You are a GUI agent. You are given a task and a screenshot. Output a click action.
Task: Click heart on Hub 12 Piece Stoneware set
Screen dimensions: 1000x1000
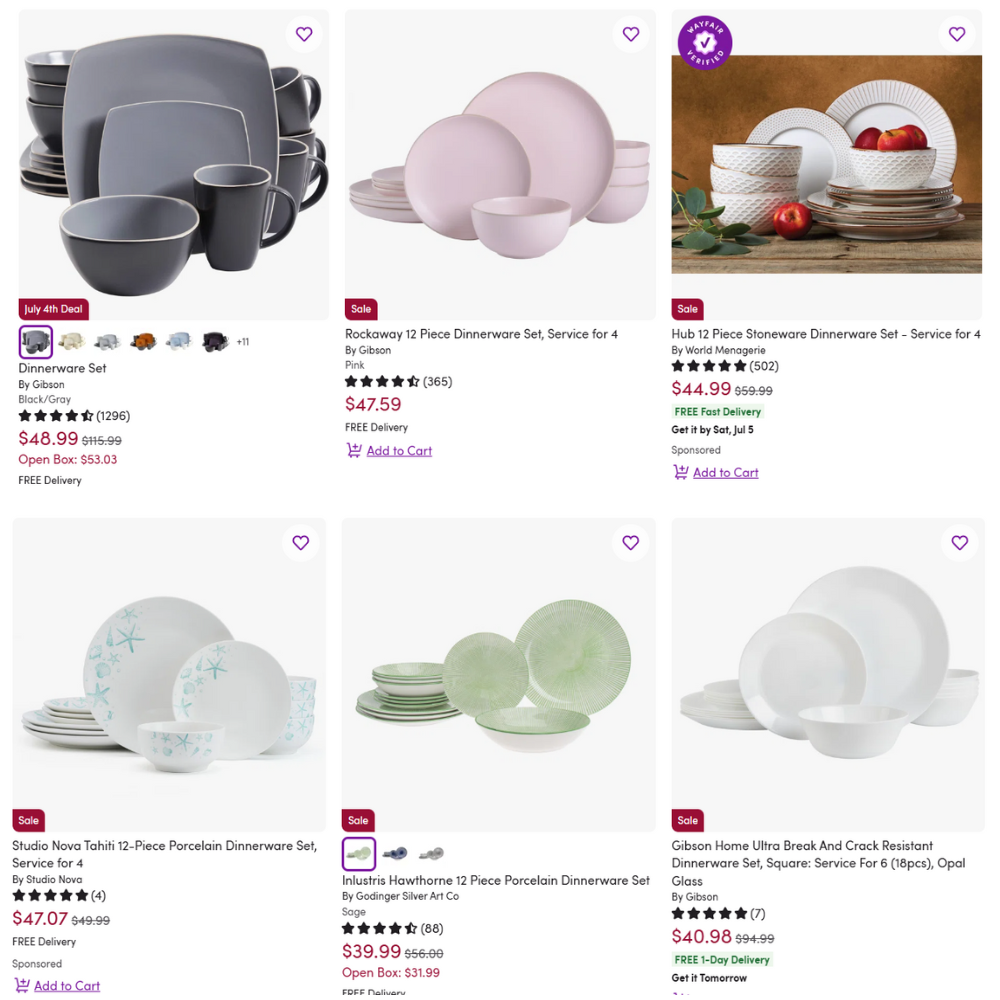click(x=957, y=34)
